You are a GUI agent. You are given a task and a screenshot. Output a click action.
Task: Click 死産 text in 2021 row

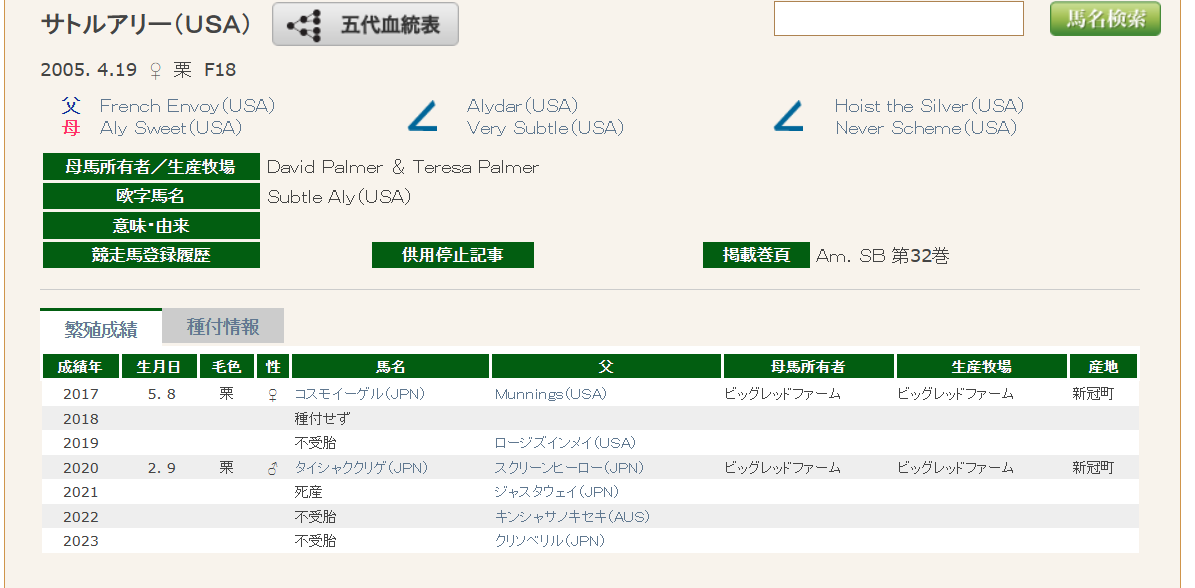[309, 493]
